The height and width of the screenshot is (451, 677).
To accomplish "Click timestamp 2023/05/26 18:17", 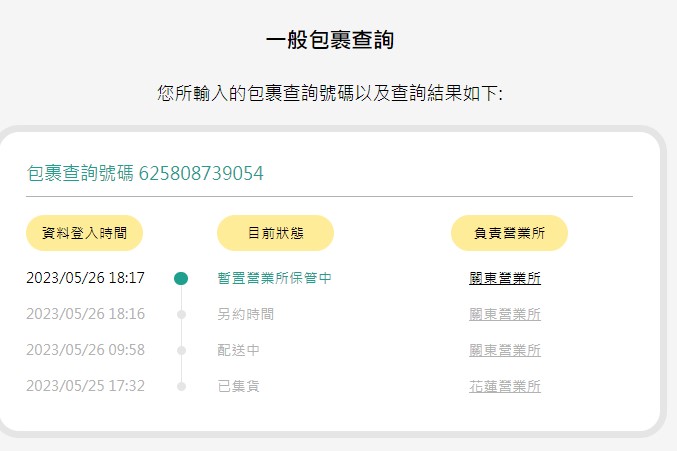I will [85, 278].
